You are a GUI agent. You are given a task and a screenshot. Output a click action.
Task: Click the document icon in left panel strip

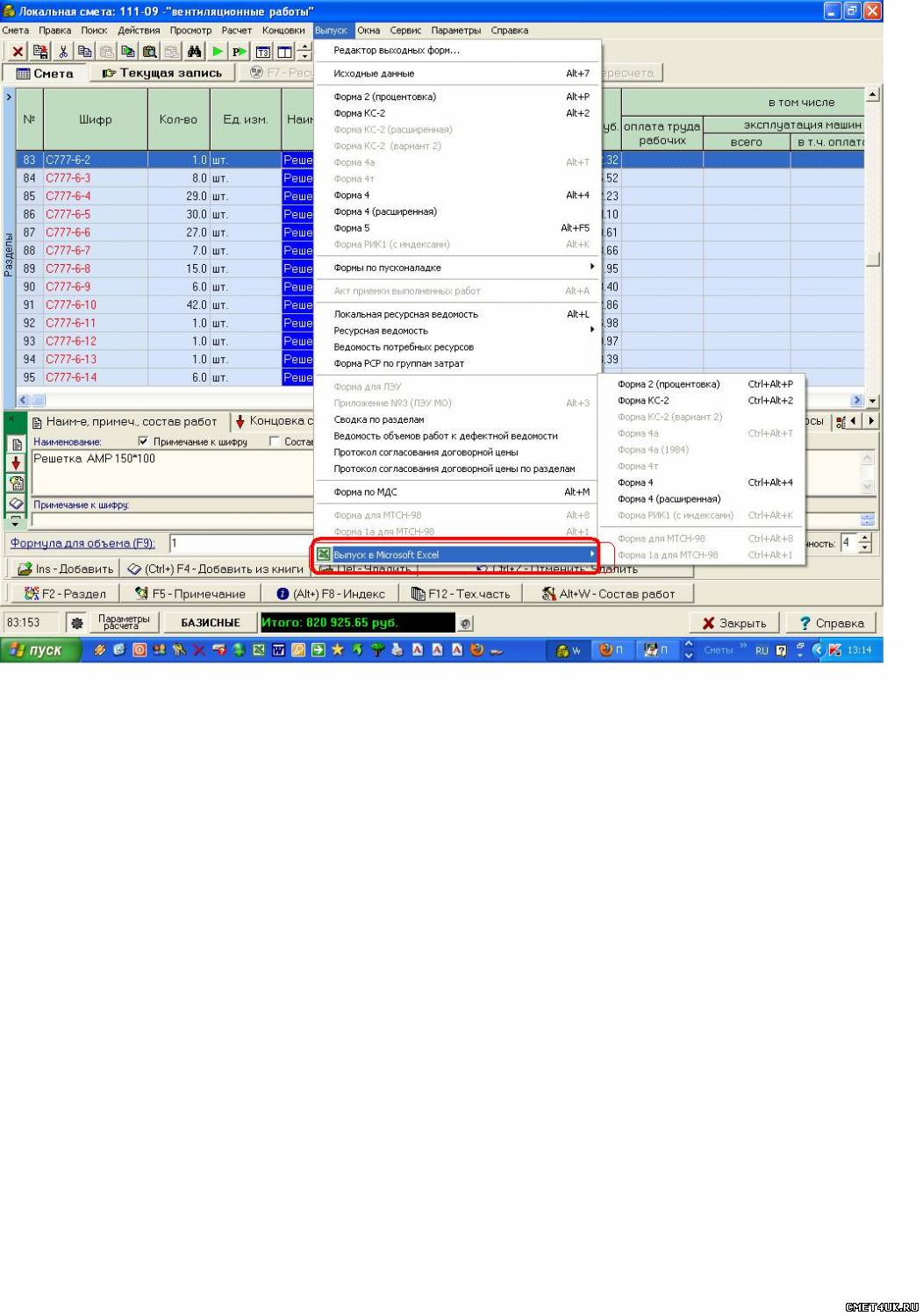(x=16, y=445)
